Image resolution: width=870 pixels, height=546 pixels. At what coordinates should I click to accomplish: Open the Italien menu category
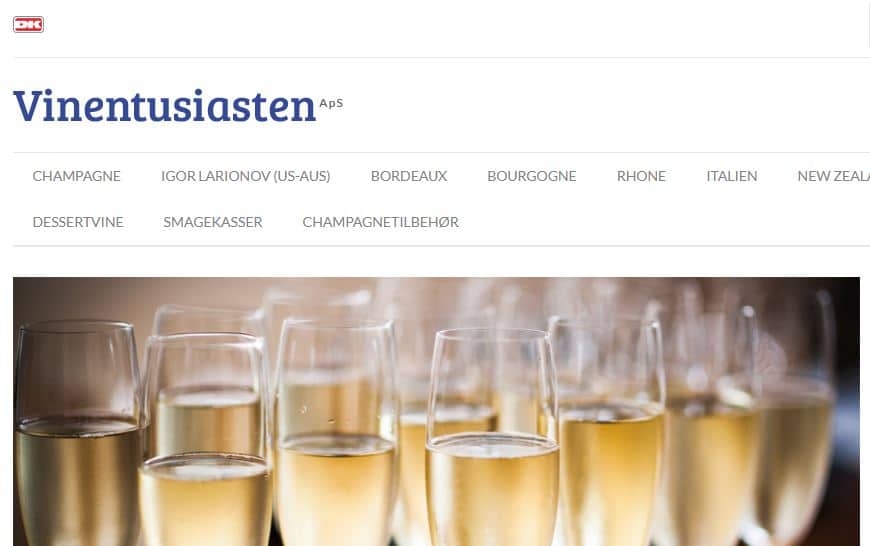pyautogui.click(x=732, y=176)
